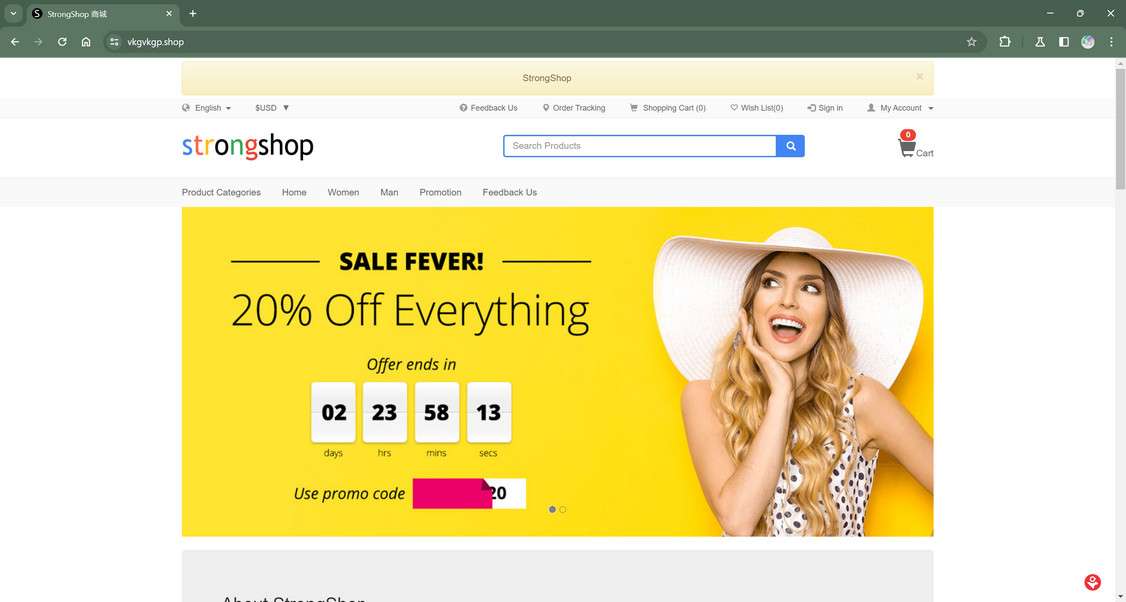Open the Women menu item
The width and height of the screenshot is (1126, 602).
343,193
